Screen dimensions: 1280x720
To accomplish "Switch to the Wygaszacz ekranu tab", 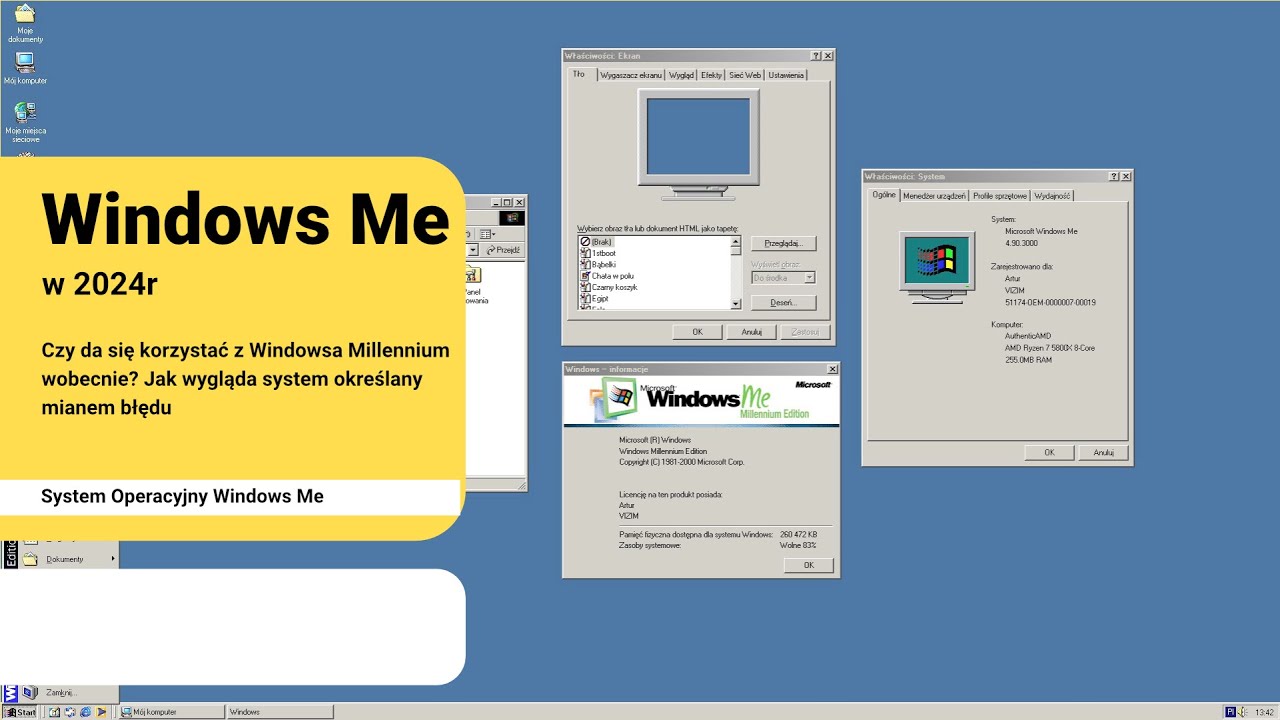I will click(x=631, y=75).
